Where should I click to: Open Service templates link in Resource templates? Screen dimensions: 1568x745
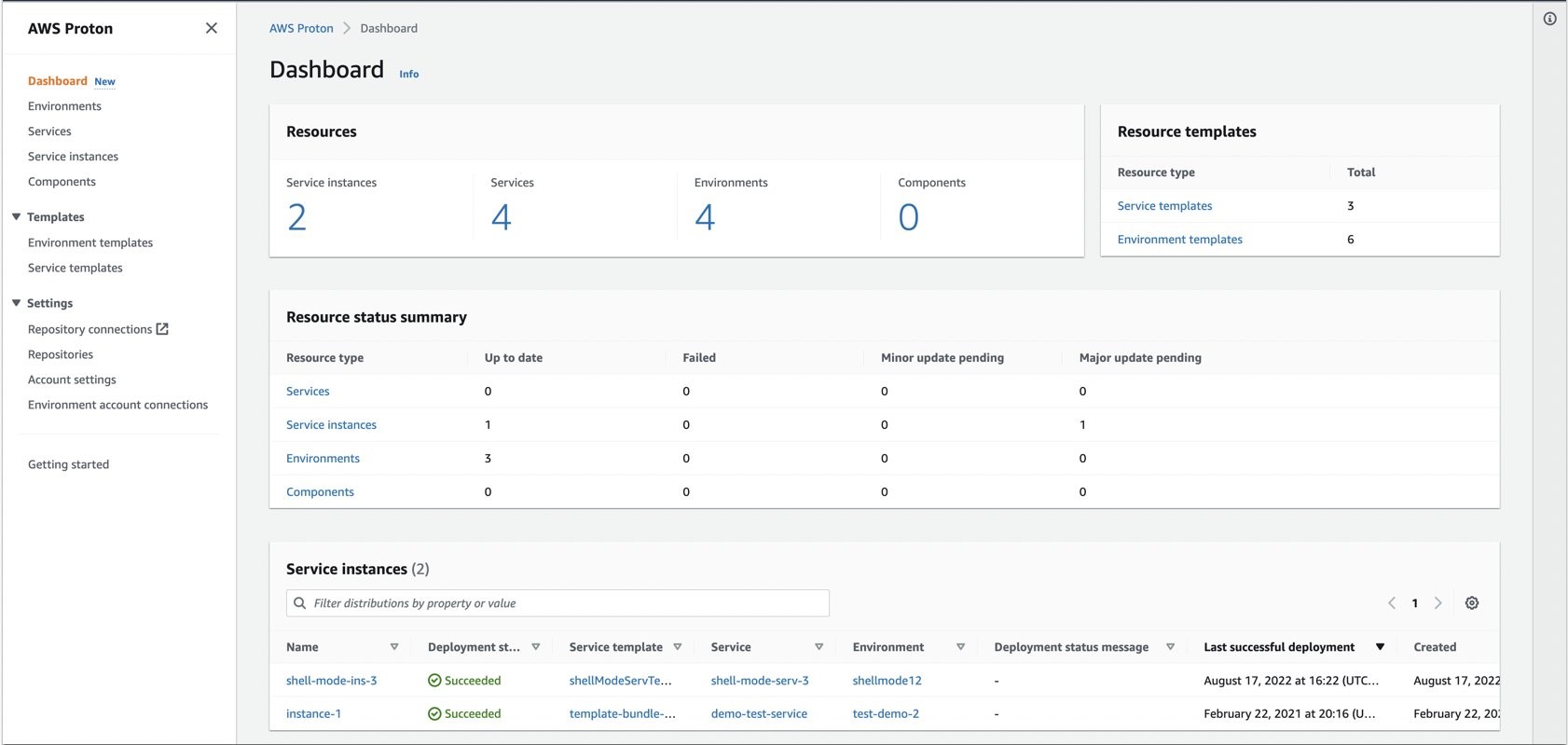[1165, 206]
